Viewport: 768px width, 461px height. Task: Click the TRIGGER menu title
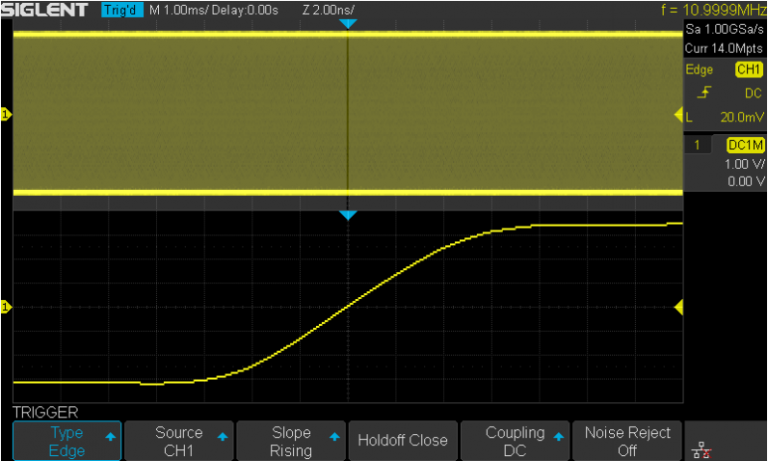[45, 411]
